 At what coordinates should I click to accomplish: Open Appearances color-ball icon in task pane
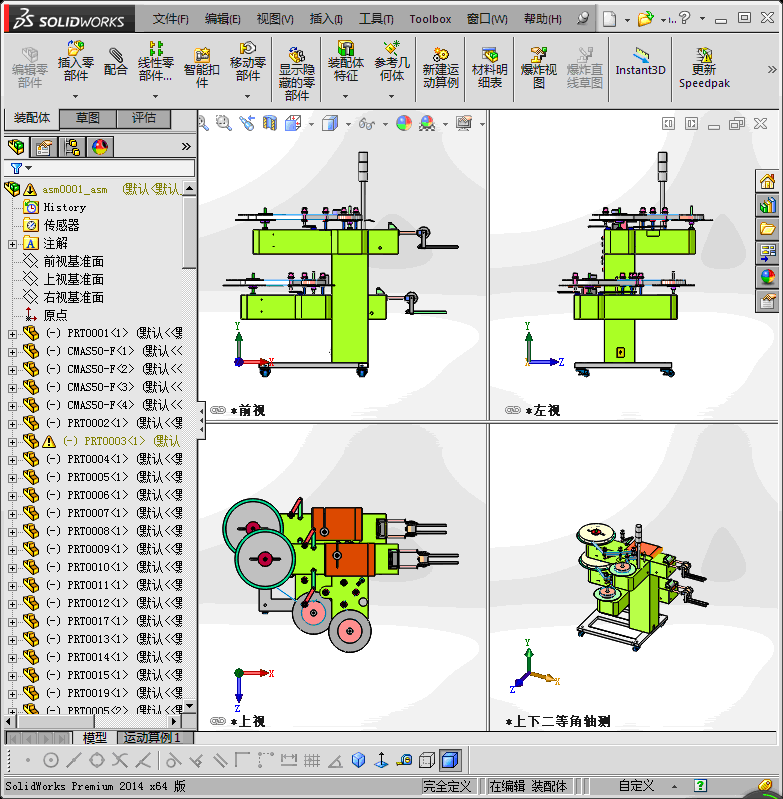point(767,277)
